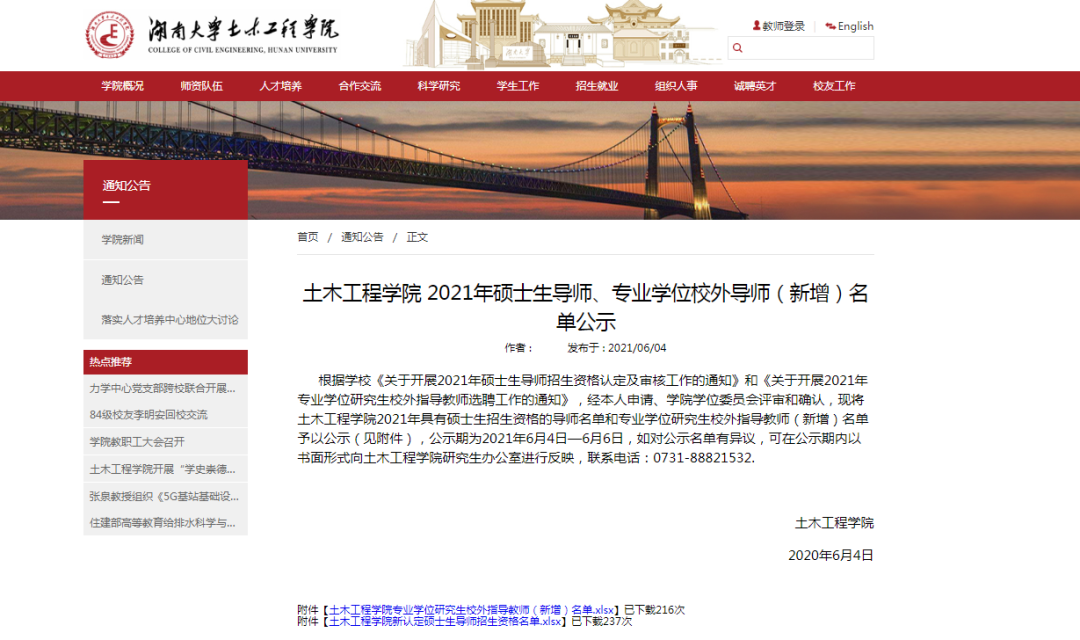
Task: Download 新认定硕士生导师招生资格名单.xlsx attachment
Action: 445,621
